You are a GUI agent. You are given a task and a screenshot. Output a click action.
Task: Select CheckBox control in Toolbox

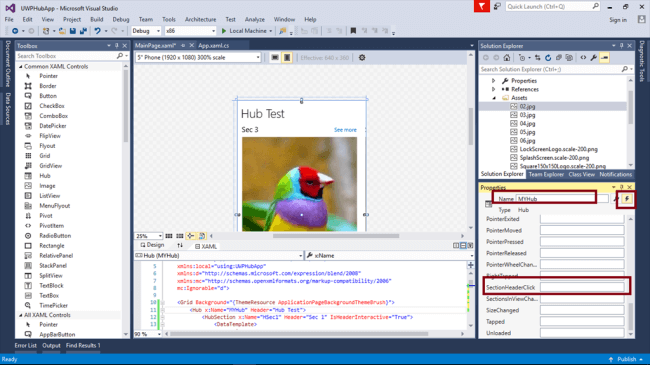pyautogui.click(x=51, y=106)
